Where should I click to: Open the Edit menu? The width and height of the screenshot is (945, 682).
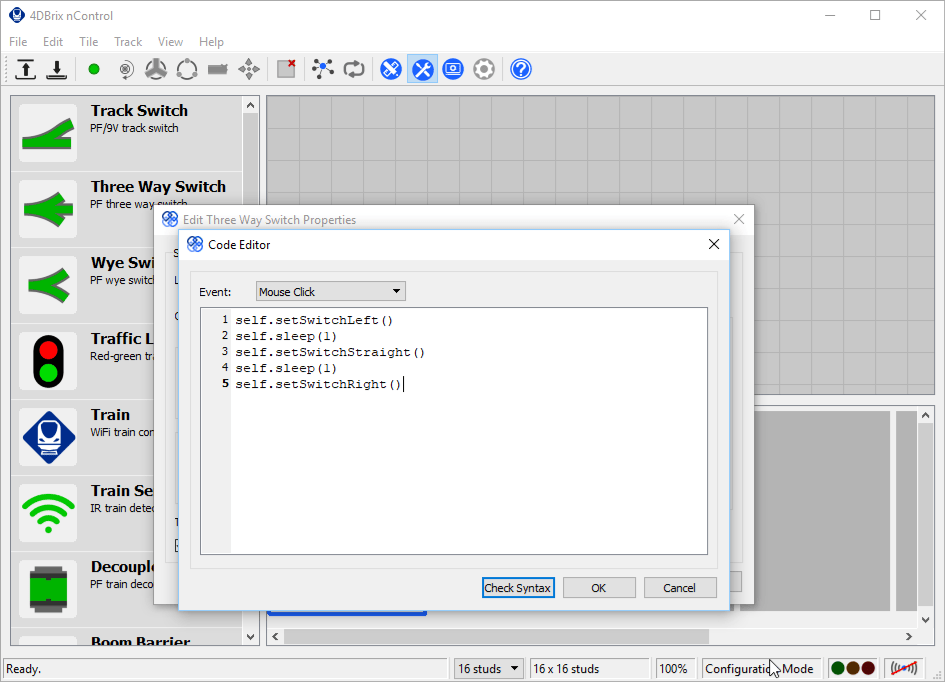coord(52,42)
